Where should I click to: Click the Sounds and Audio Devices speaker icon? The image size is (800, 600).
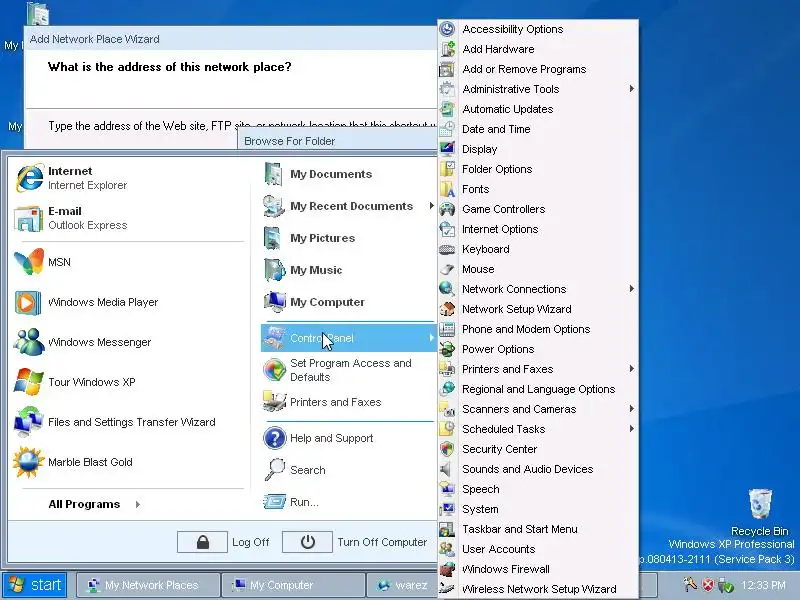(446, 469)
